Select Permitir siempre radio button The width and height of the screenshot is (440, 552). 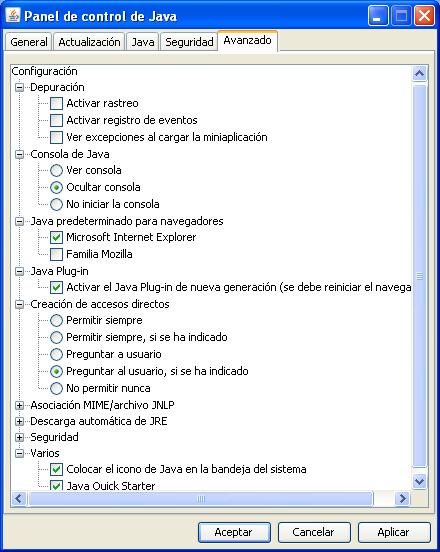tap(56, 320)
